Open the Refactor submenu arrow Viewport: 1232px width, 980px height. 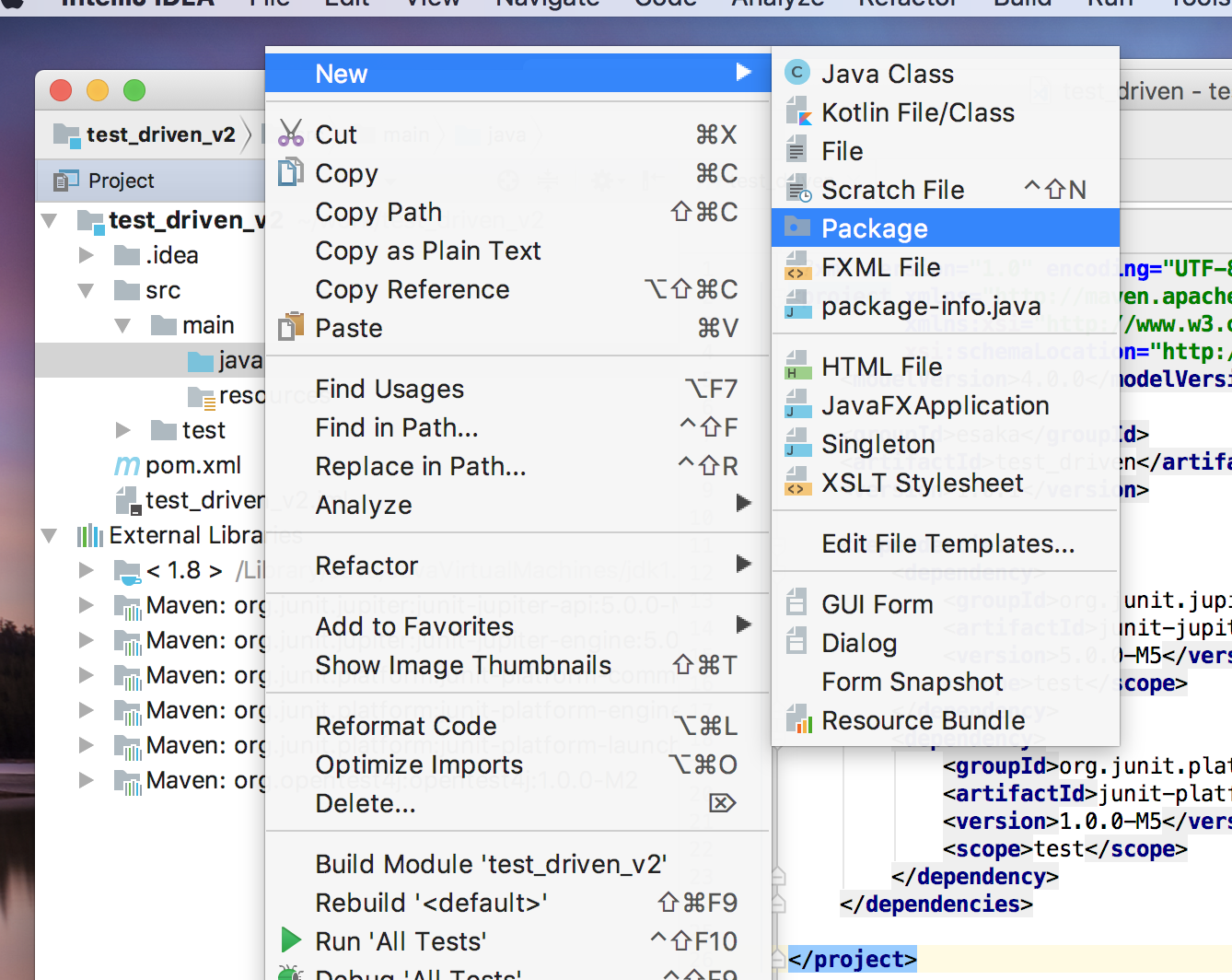[744, 564]
